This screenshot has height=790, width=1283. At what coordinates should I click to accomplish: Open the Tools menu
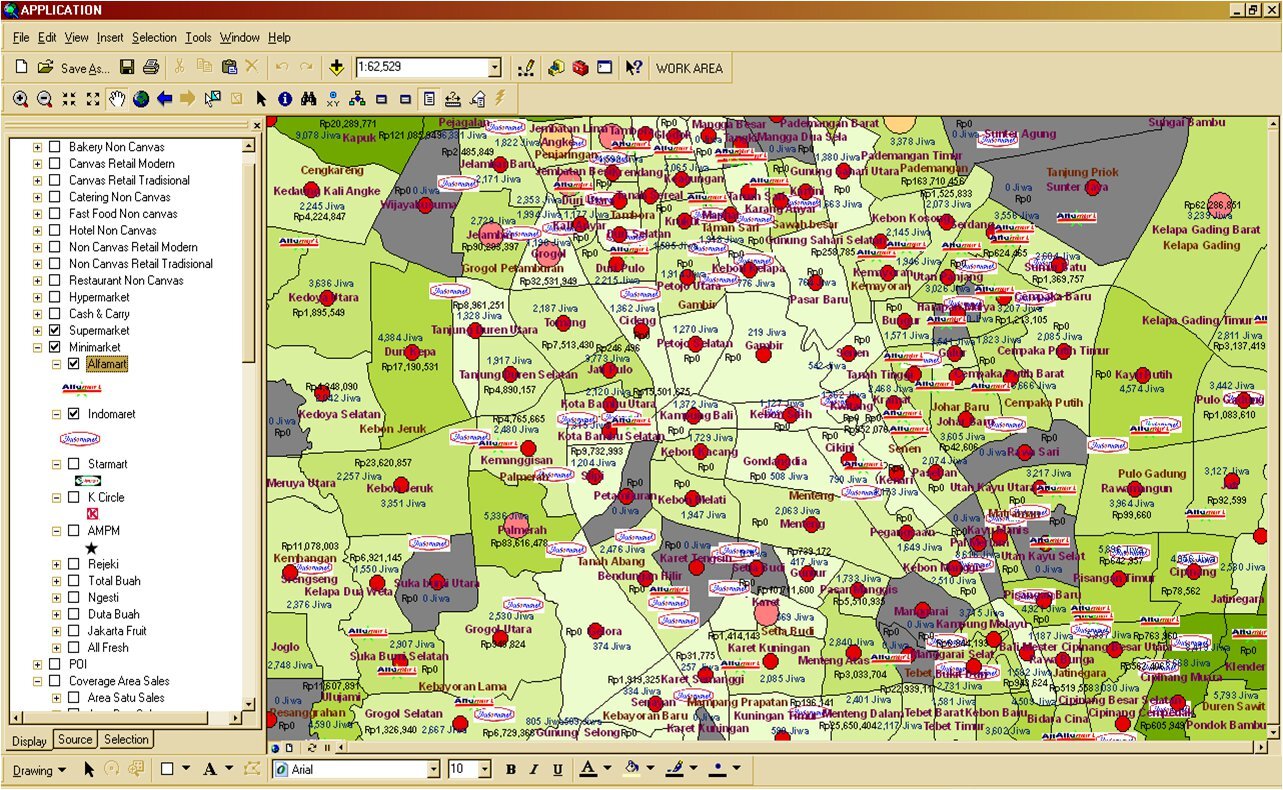point(198,37)
